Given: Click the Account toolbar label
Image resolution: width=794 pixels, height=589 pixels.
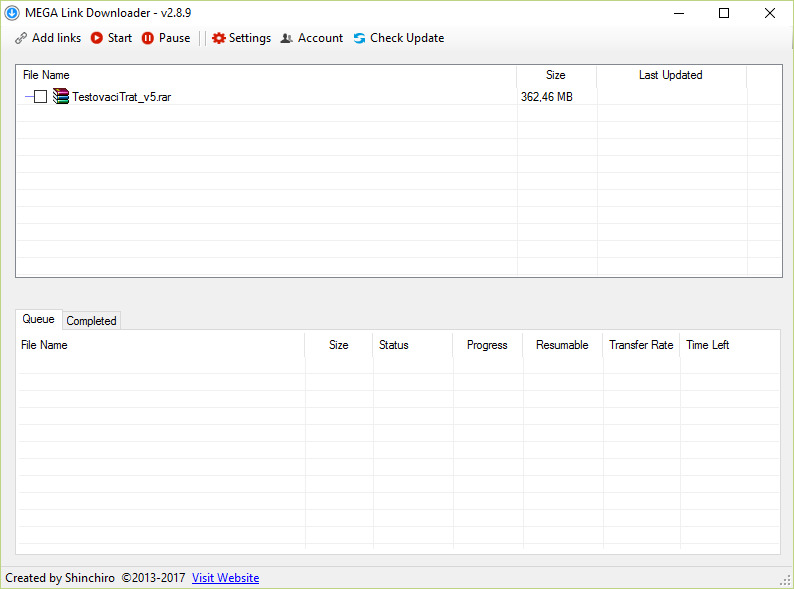Looking at the screenshot, I should (x=321, y=38).
